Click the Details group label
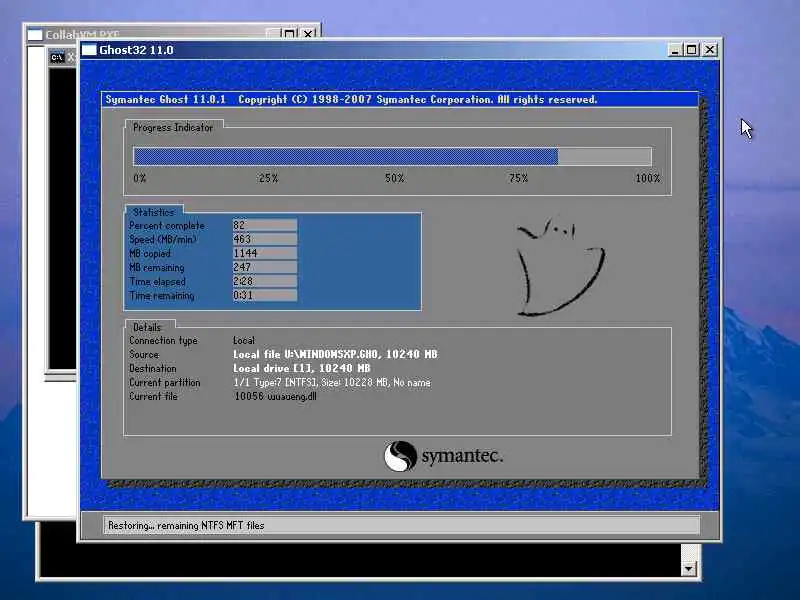The height and width of the screenshot is (600, 800). click(x=147, y=327)
